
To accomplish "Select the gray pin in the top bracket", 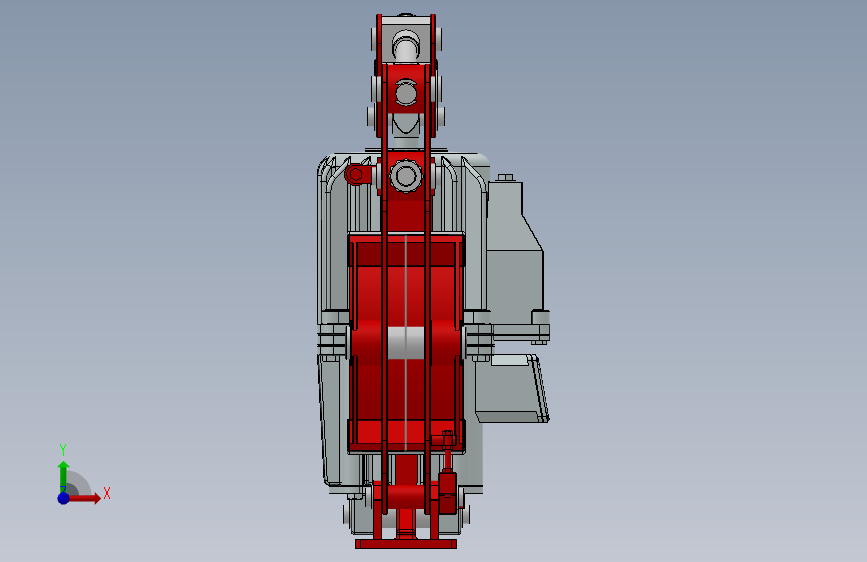I will point(406,45).
